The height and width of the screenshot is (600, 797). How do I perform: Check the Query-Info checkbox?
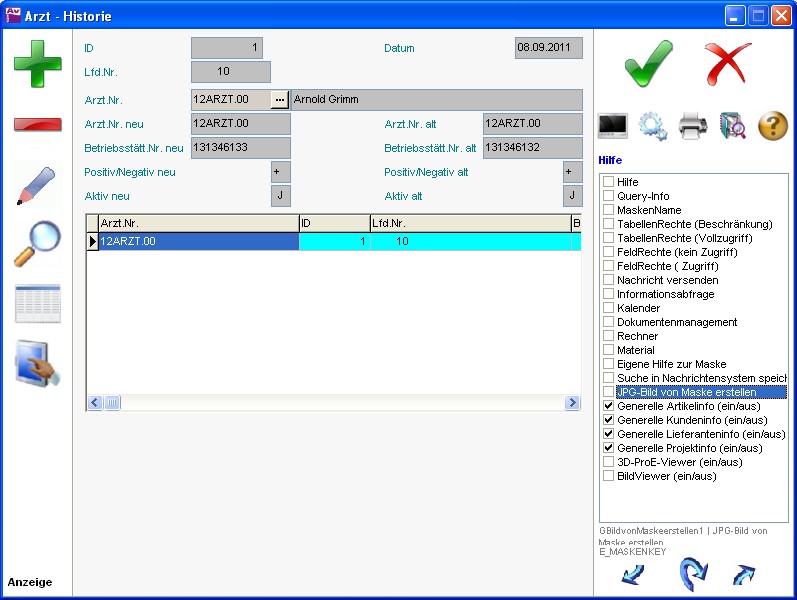tap(608, 197)
